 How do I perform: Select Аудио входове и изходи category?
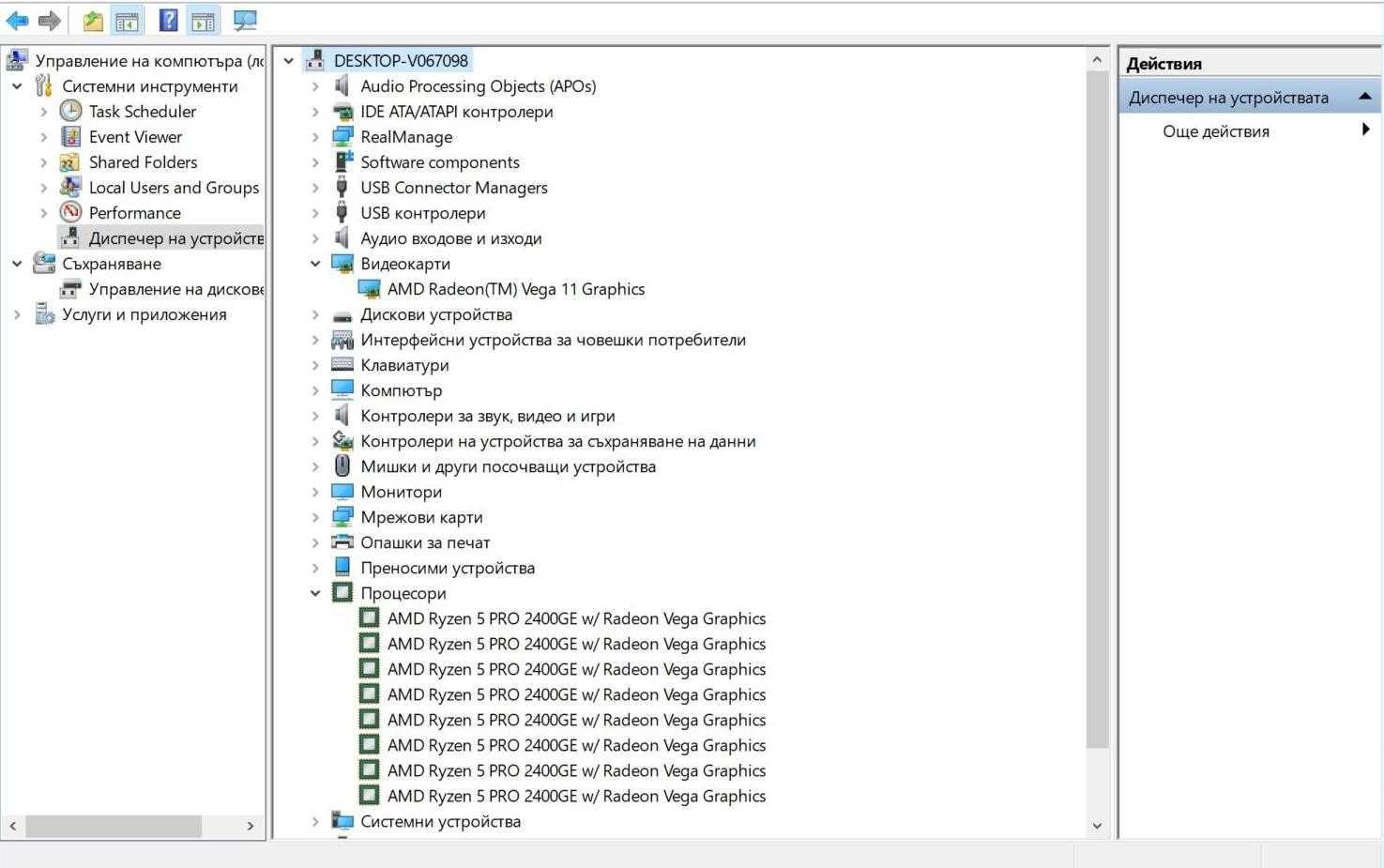451,238
